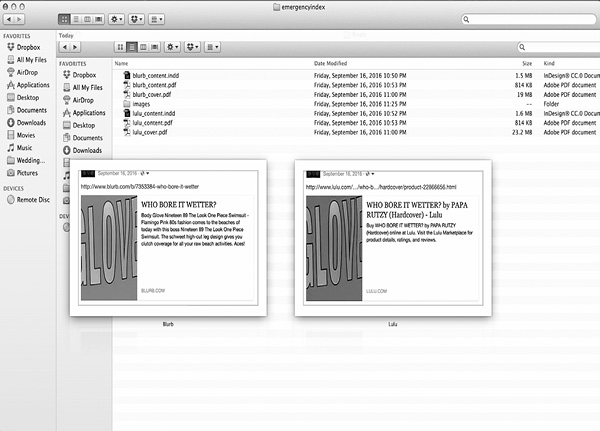Screen dimensions: 600x431
Task: Open Arrange menu in inner toolbar
Action: pyautogui.click(x=212, y=47)
